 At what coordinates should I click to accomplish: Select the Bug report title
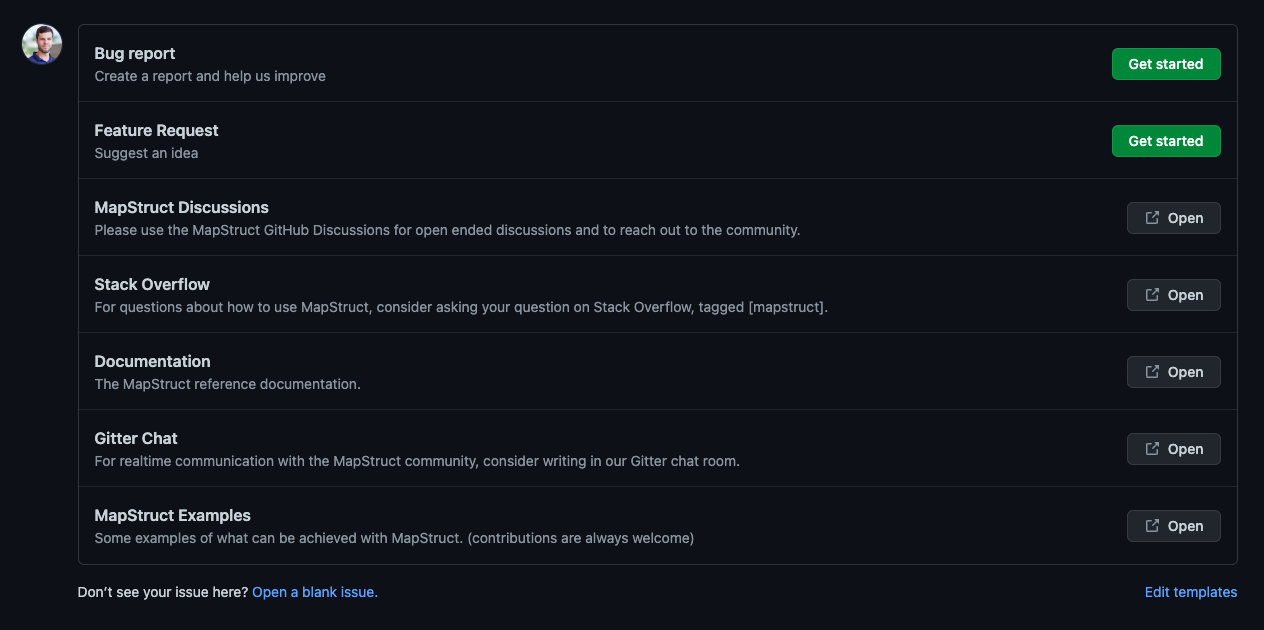click(x=135, y=53)
